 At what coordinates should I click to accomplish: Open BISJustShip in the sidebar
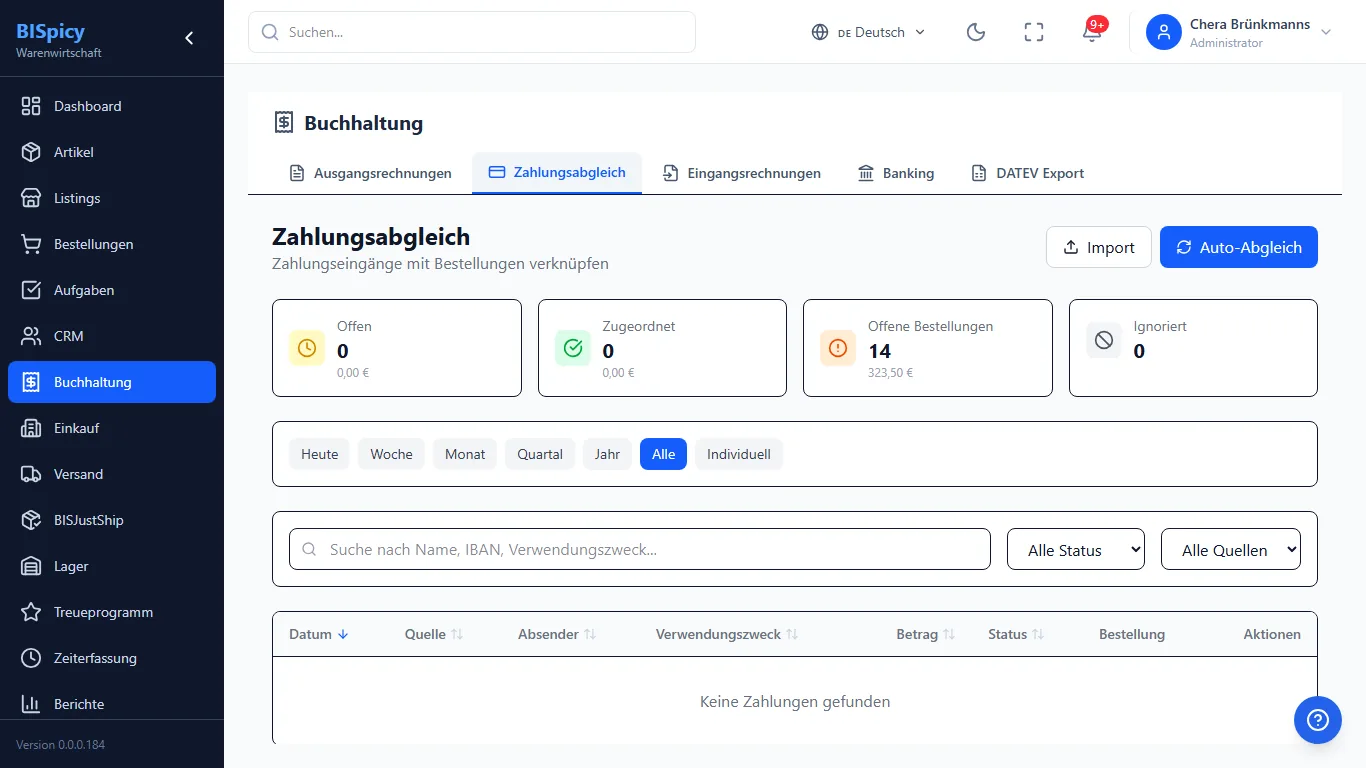112,520
